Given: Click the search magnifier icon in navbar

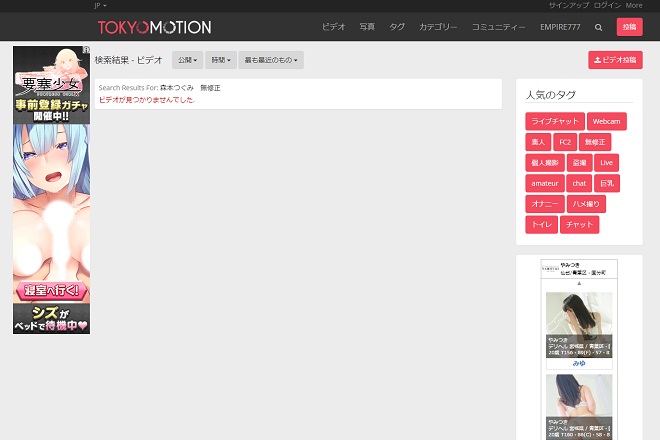Looking at the screenshot, I should pos(599,27).
